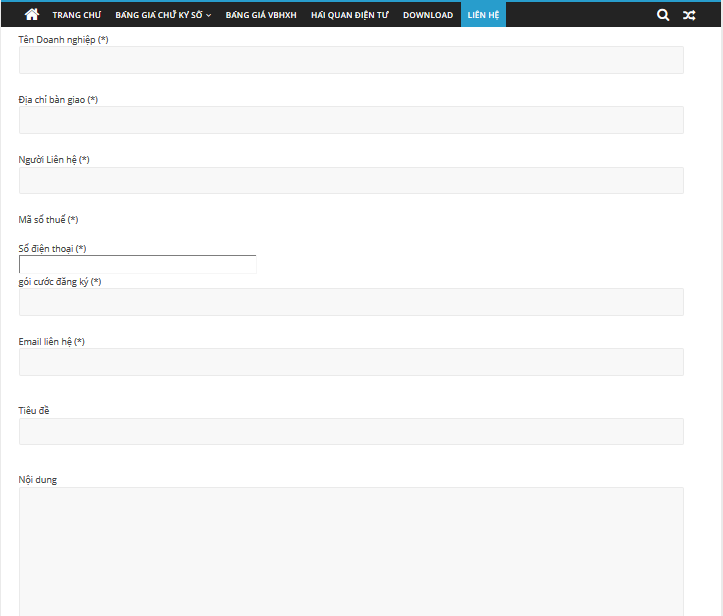Click into the Email liên hệ field
723x616 pixels.
[351, 362]
